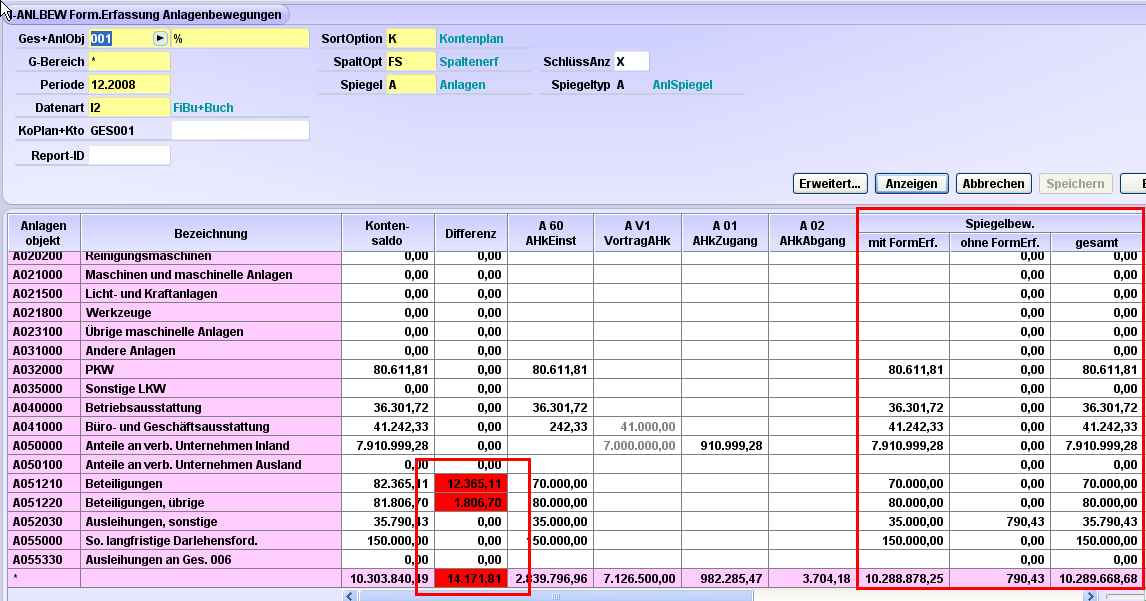Click the total AHkAbgang value 3.704,18

(826, 579)
